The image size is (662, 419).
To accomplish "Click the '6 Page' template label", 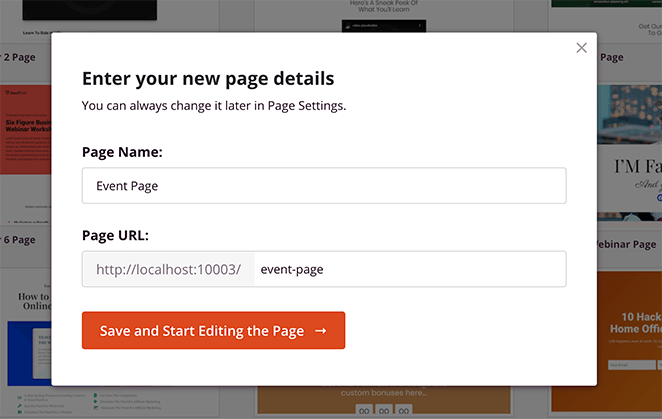I will click(19, 240).
